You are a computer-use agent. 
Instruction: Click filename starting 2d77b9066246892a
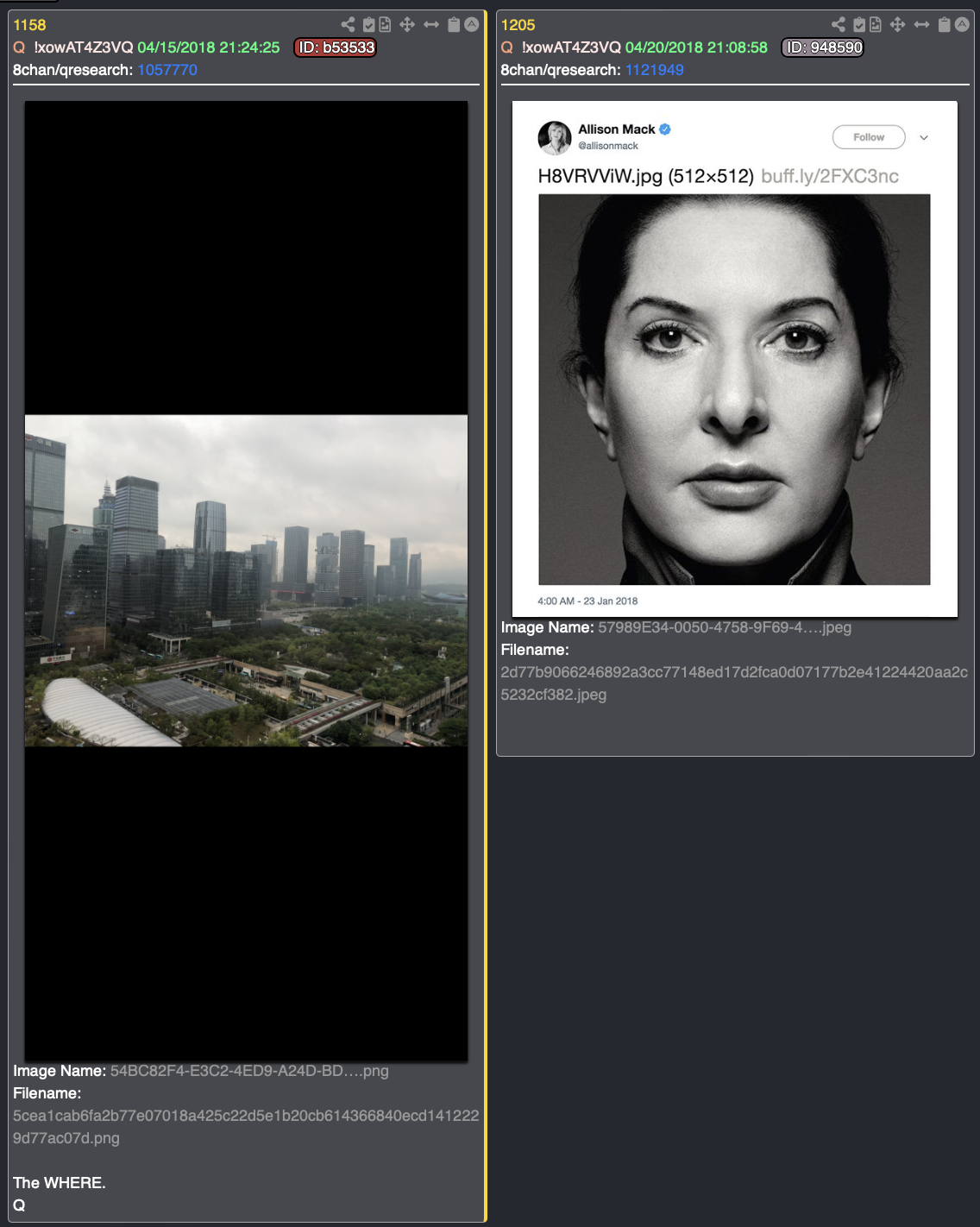pos(734,683)
